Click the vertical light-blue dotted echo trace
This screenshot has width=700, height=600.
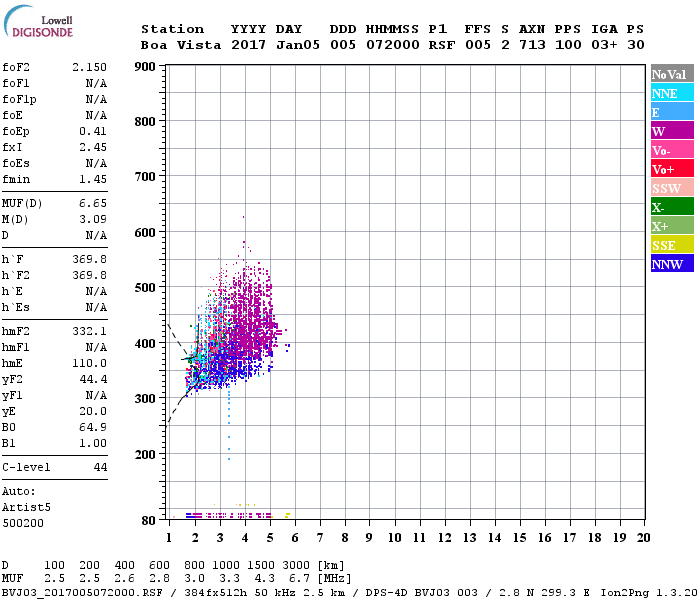pos(229,424)
